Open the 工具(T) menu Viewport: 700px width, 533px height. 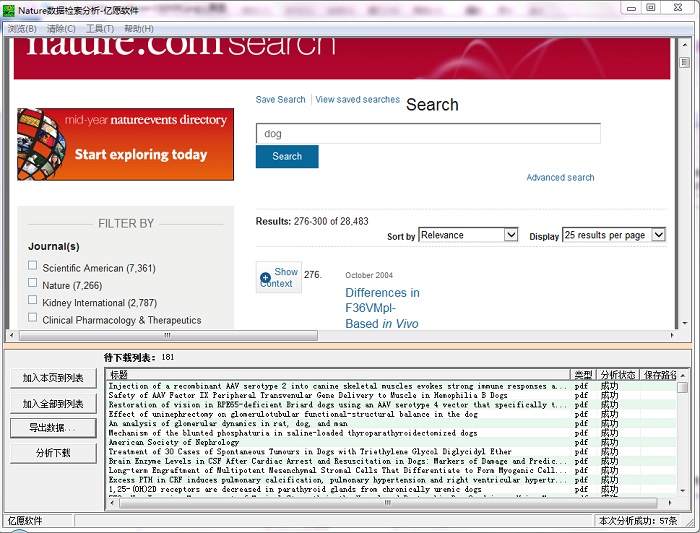100,29
